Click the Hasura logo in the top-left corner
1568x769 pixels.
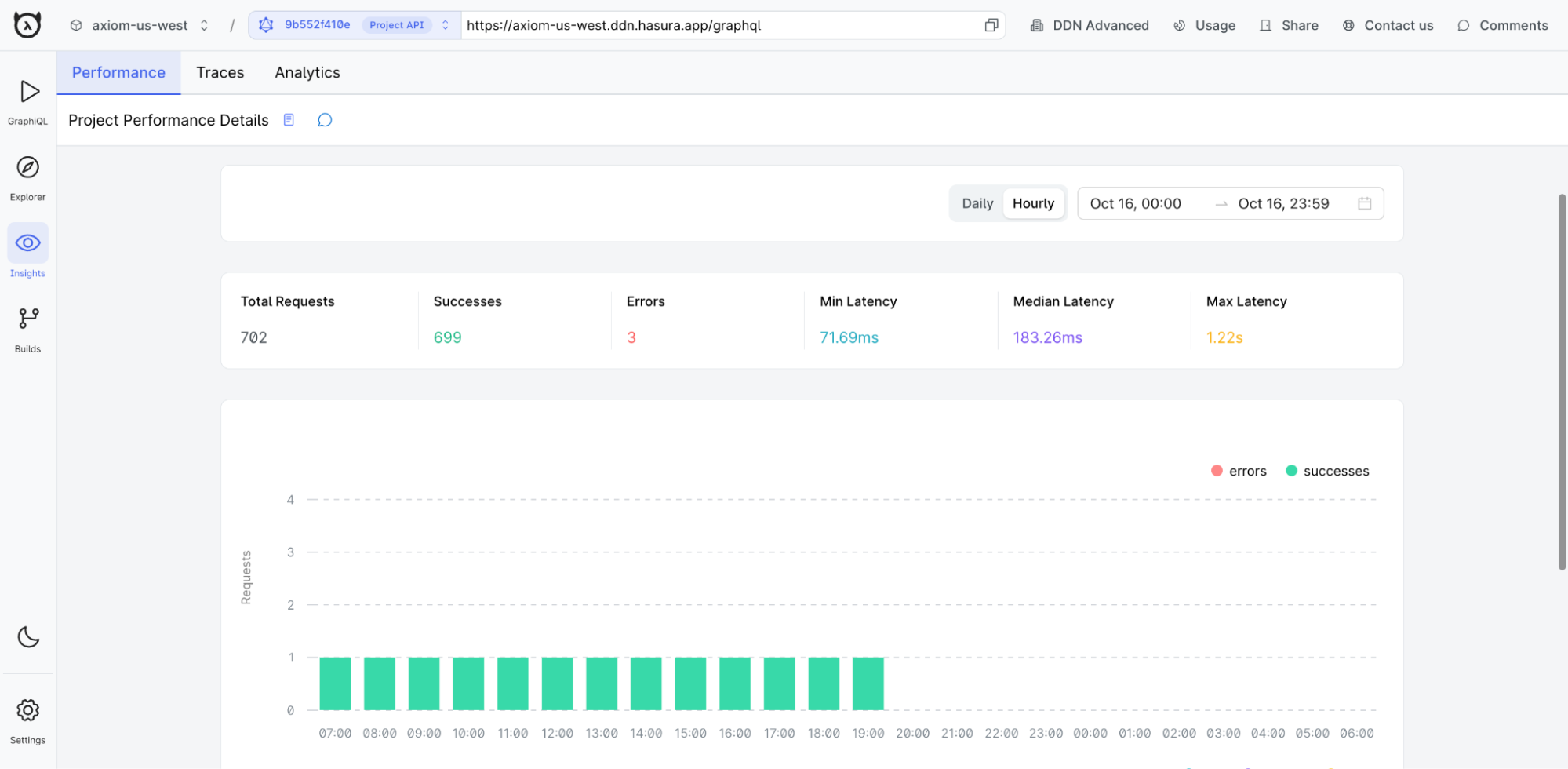tap(27, 25)
